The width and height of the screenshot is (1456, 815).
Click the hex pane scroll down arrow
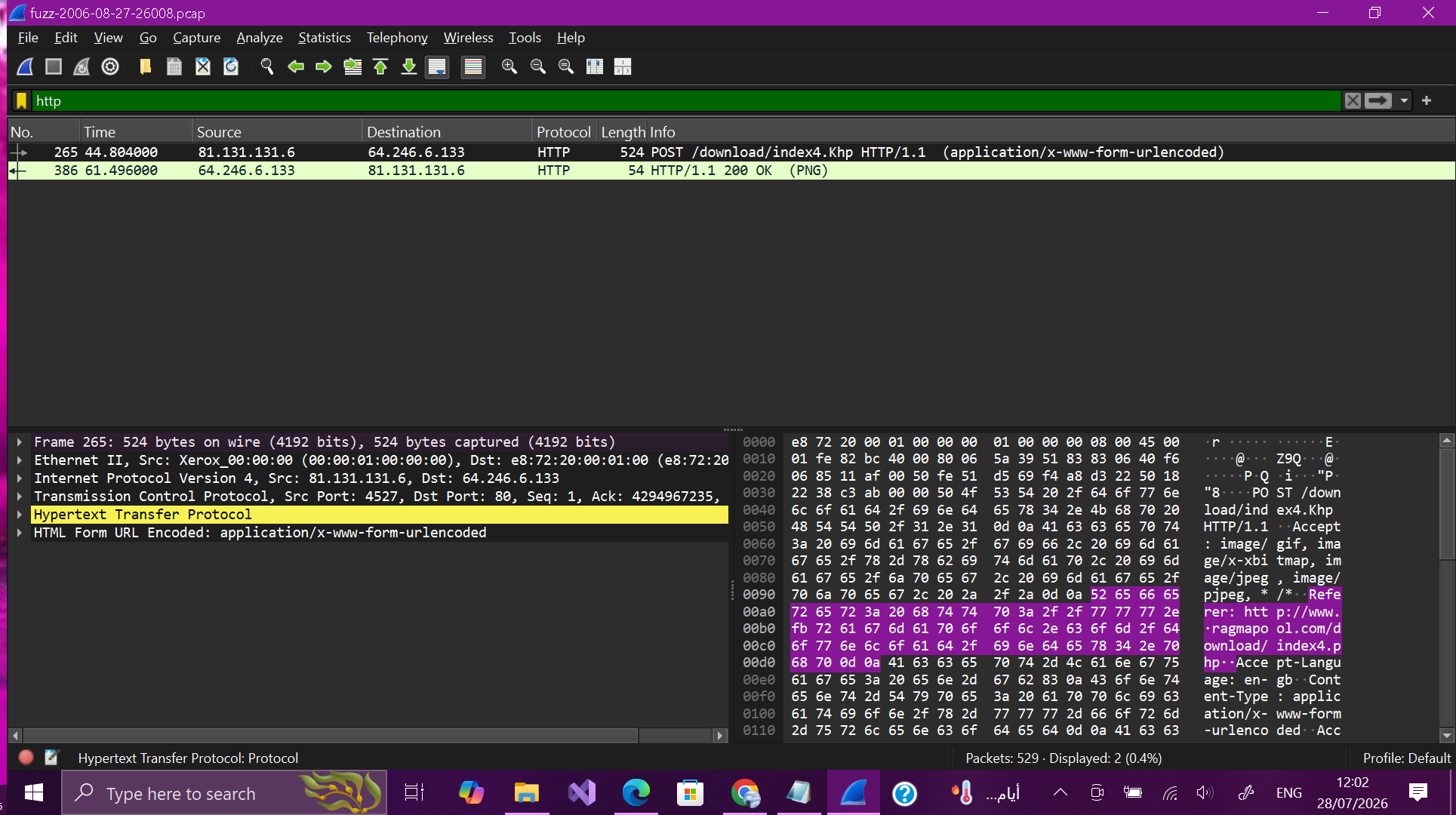point(1446,735)
